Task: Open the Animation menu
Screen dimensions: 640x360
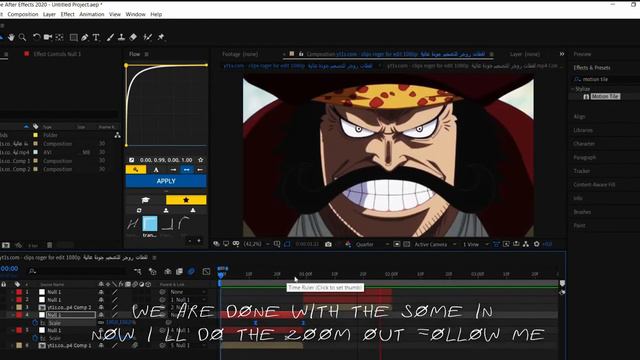Action: (x=92, y=14)
